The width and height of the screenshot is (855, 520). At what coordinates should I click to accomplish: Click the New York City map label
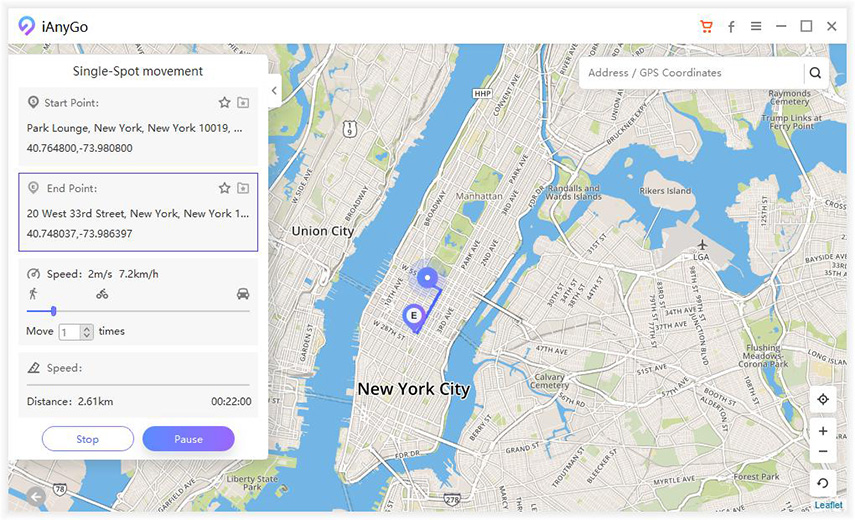tap(413, 389)
